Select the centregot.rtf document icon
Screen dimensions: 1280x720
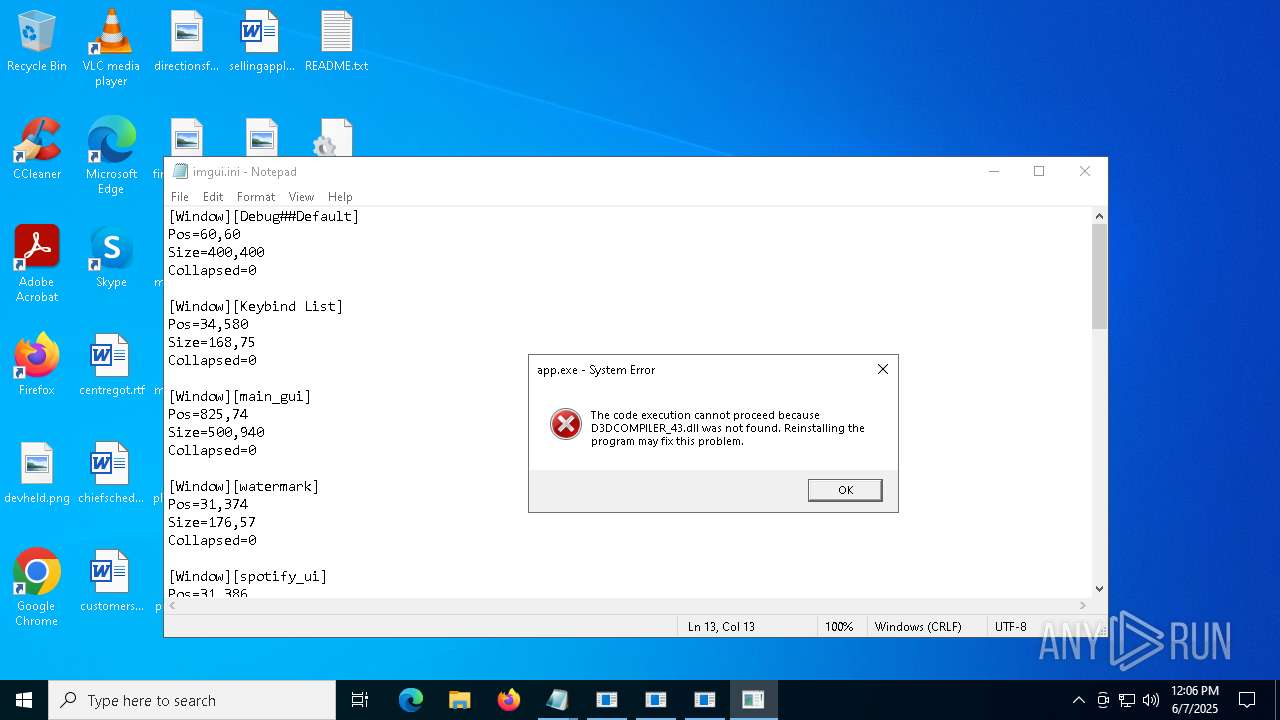point(111,365)
